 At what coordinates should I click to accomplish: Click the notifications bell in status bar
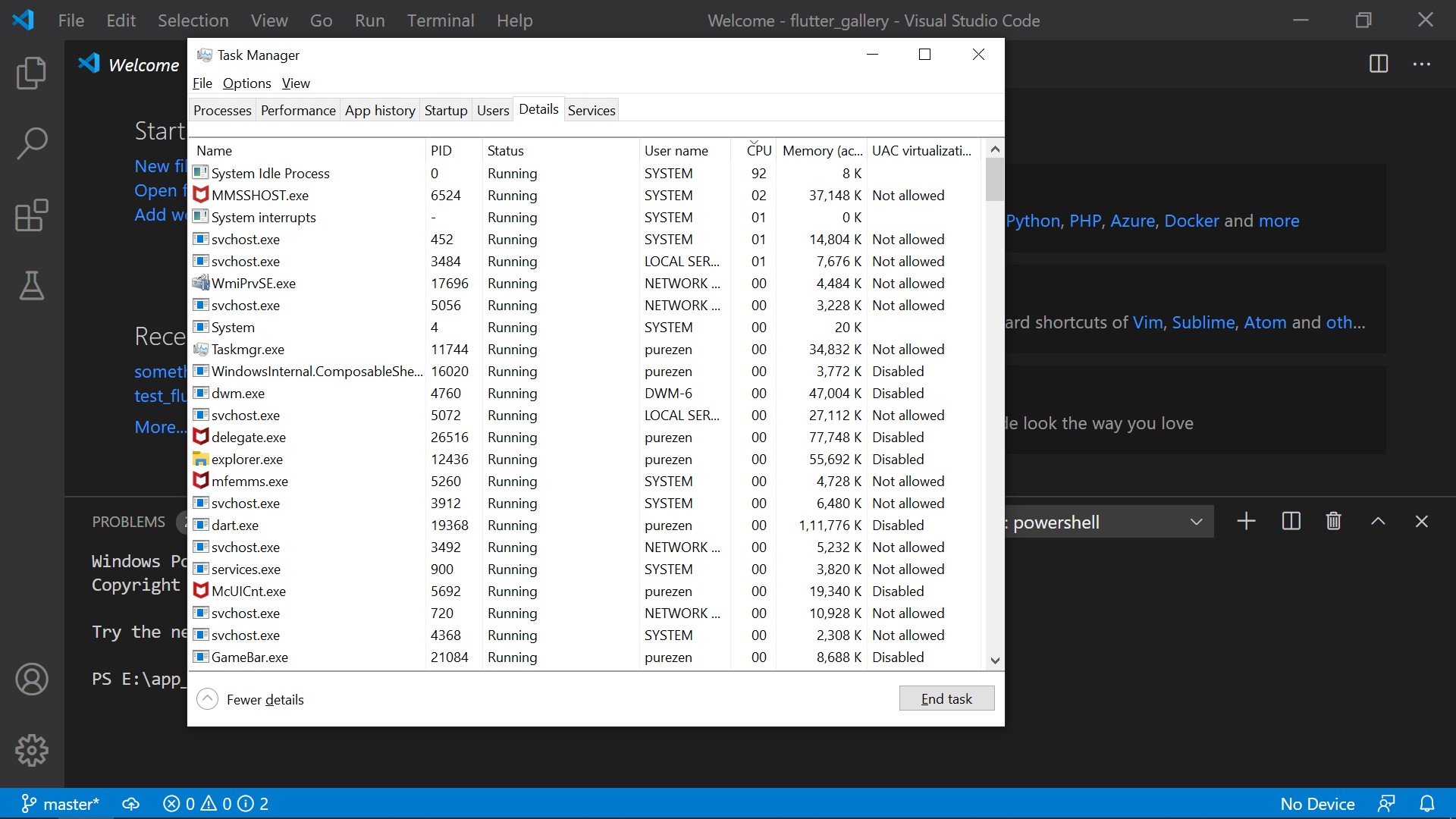tap(1426, 804)
